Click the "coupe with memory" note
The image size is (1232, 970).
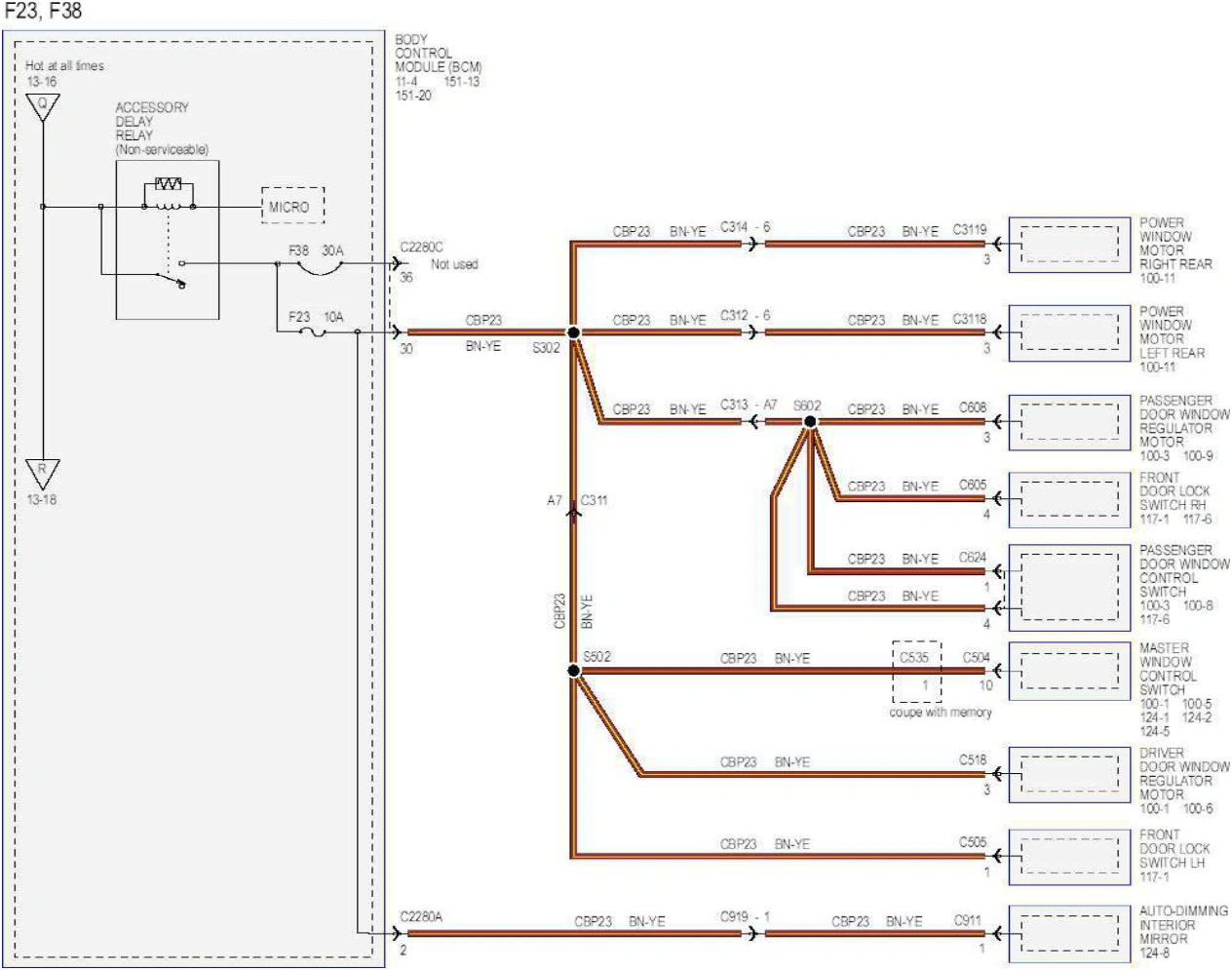(x=941, y=713)
